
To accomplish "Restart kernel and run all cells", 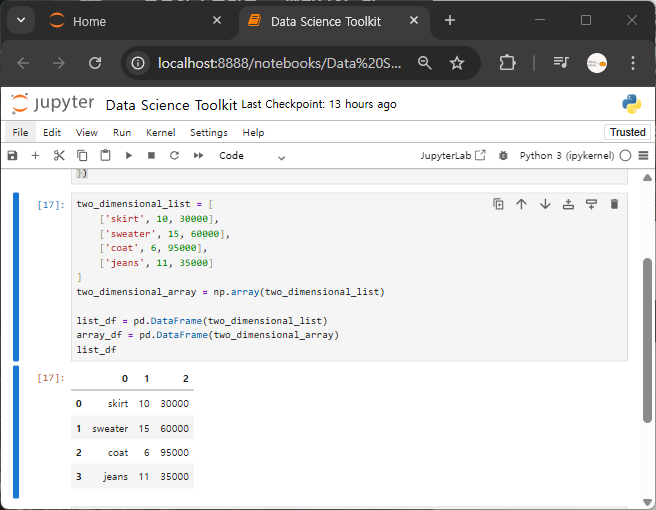I will click(x=198, y=156).
